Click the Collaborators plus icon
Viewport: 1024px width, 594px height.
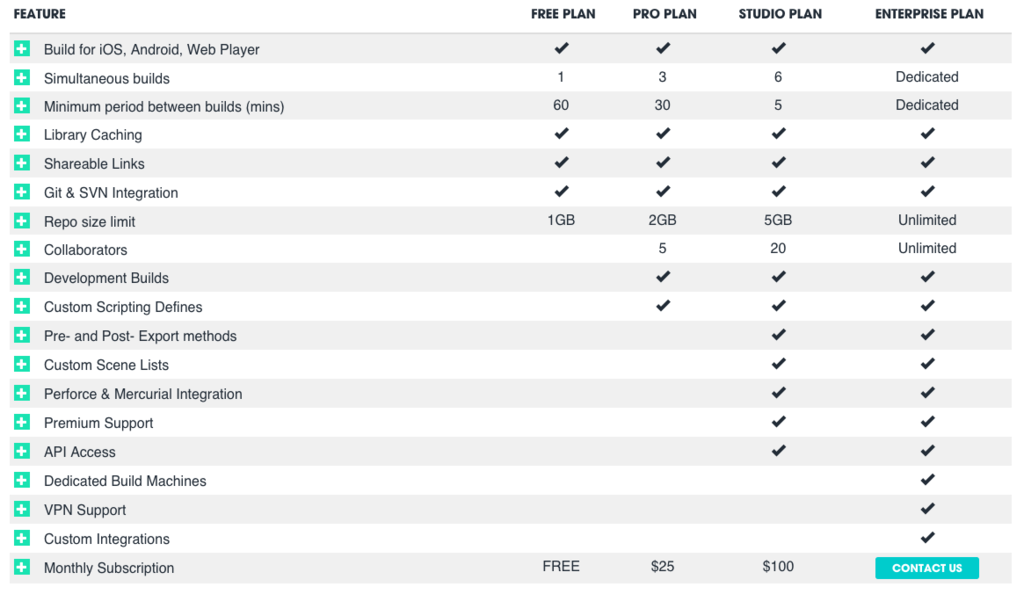(22, 249)
